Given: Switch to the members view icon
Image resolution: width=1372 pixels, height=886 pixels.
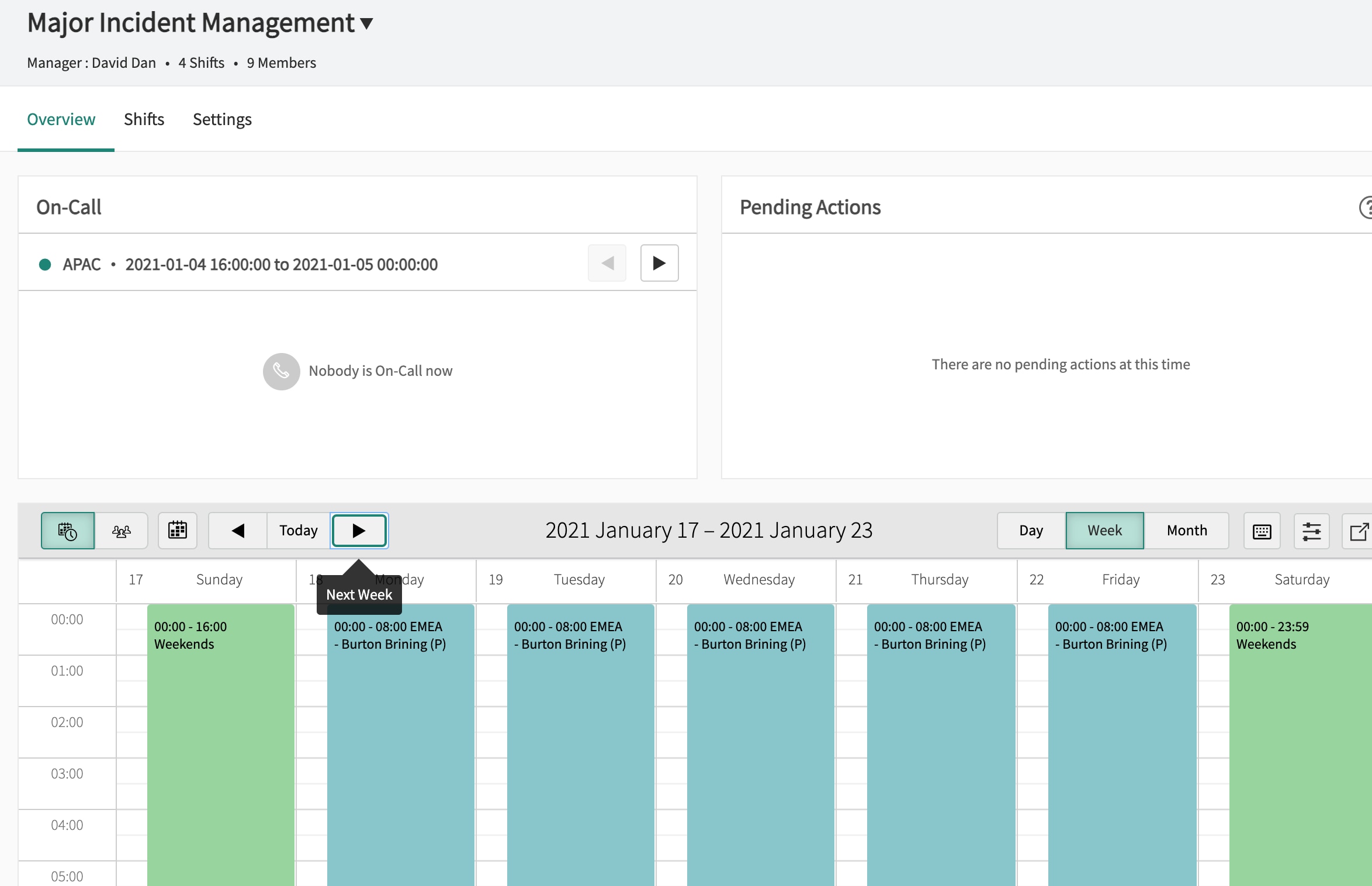Looking at the screenshot, I should click(x=122, y=531).
